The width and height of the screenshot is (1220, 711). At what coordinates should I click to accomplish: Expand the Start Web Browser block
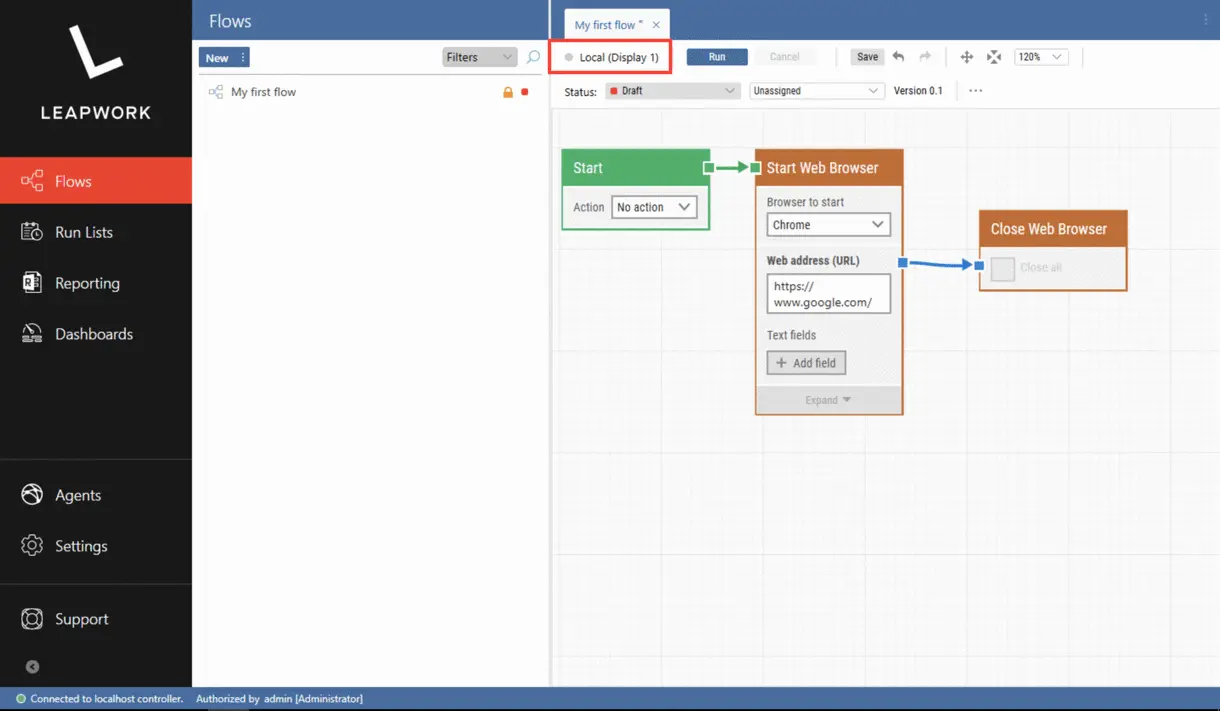tap(828, 400)
